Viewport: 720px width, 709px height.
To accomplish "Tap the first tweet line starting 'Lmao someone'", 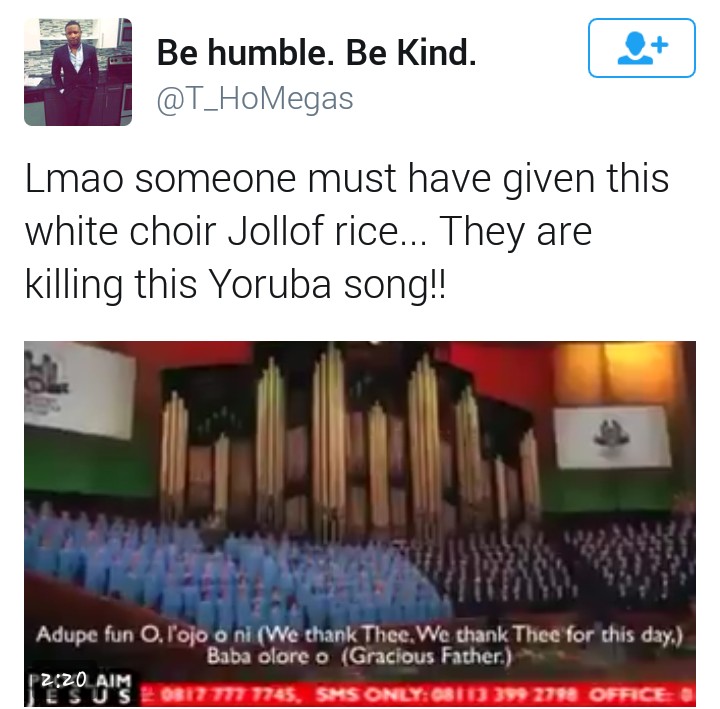I will pyautogui.click(x=347, y=180).
